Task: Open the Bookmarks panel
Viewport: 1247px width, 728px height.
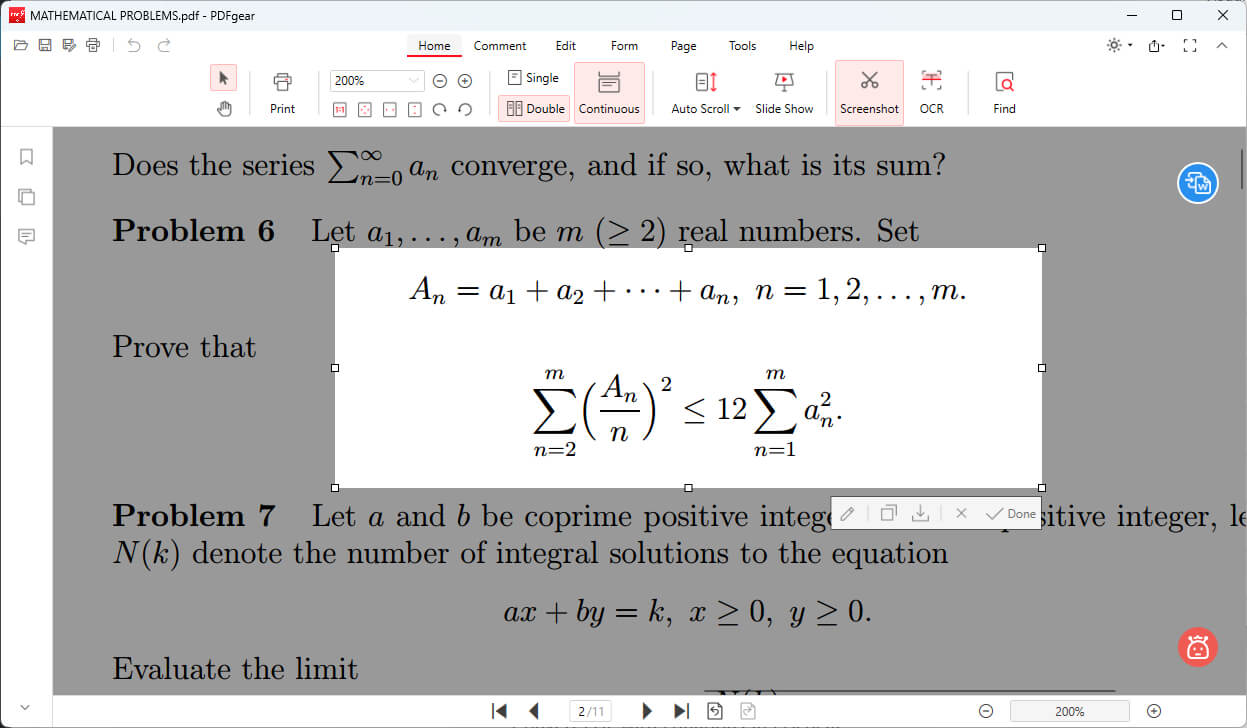Action: 26,156
